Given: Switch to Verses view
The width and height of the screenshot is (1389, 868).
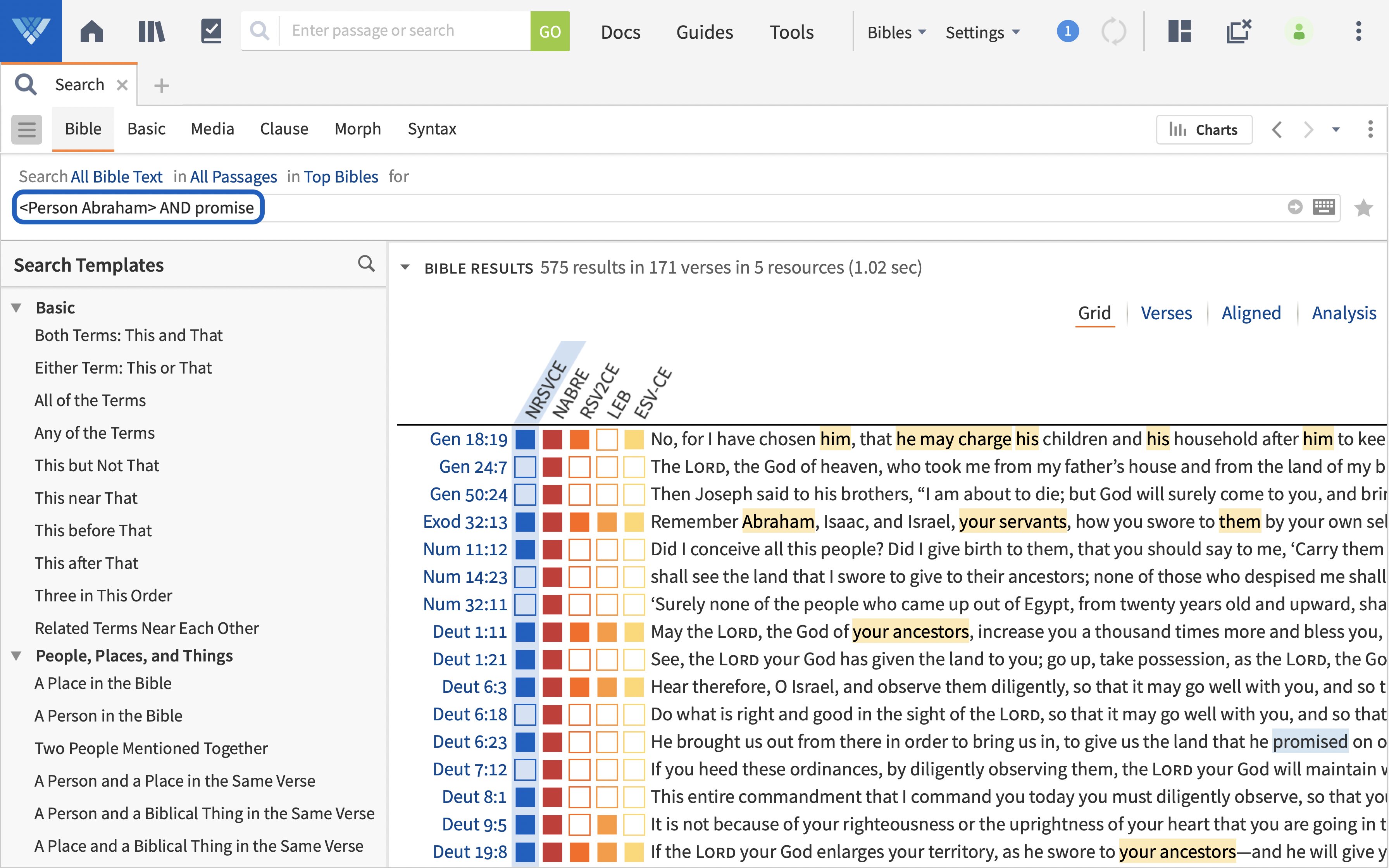Looking at the screenshot, I should point(1166,313).
